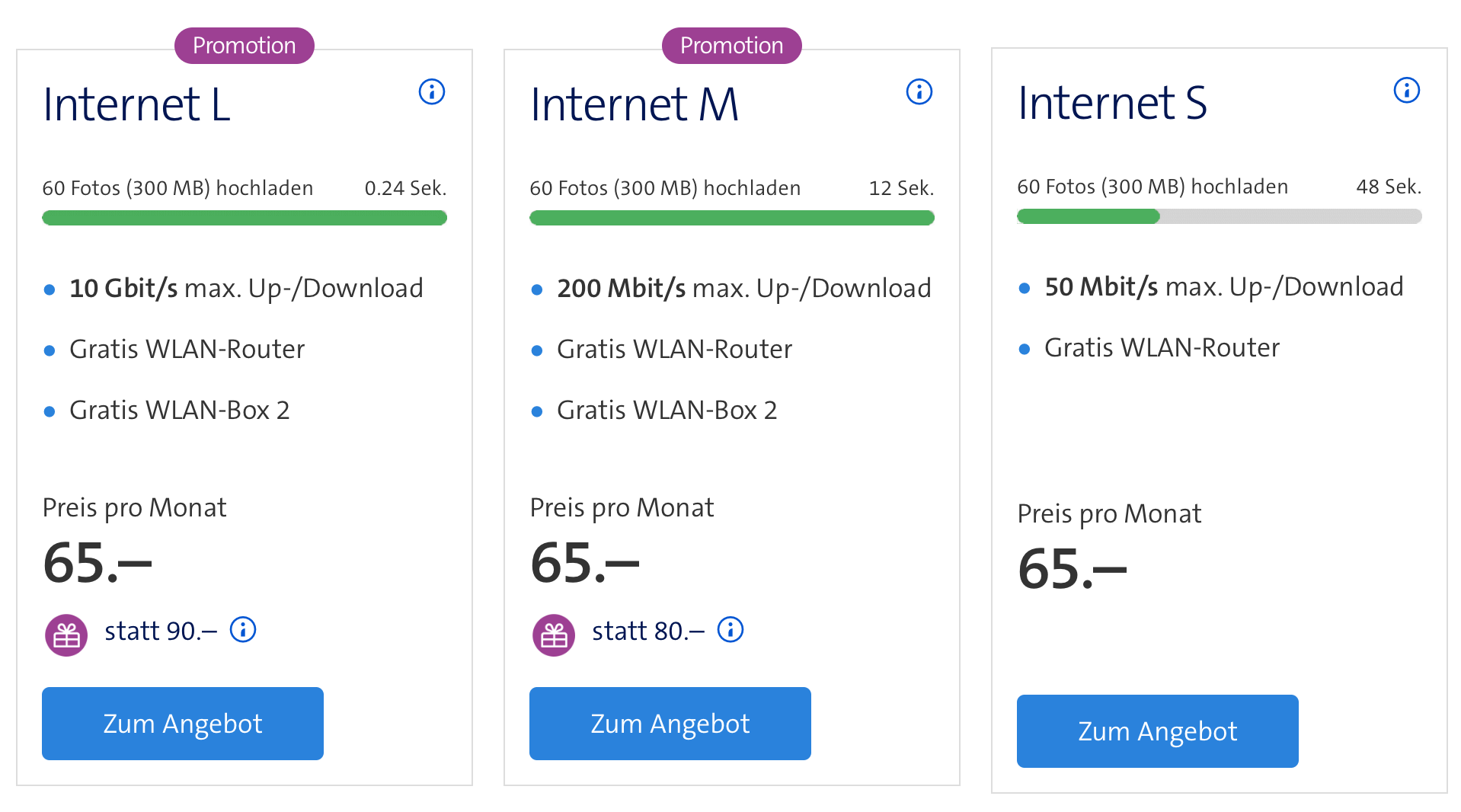This screenshot has height=812, width=1461.
Task: Click Zum Angebot for Internet L
Action: coord(183,724)
